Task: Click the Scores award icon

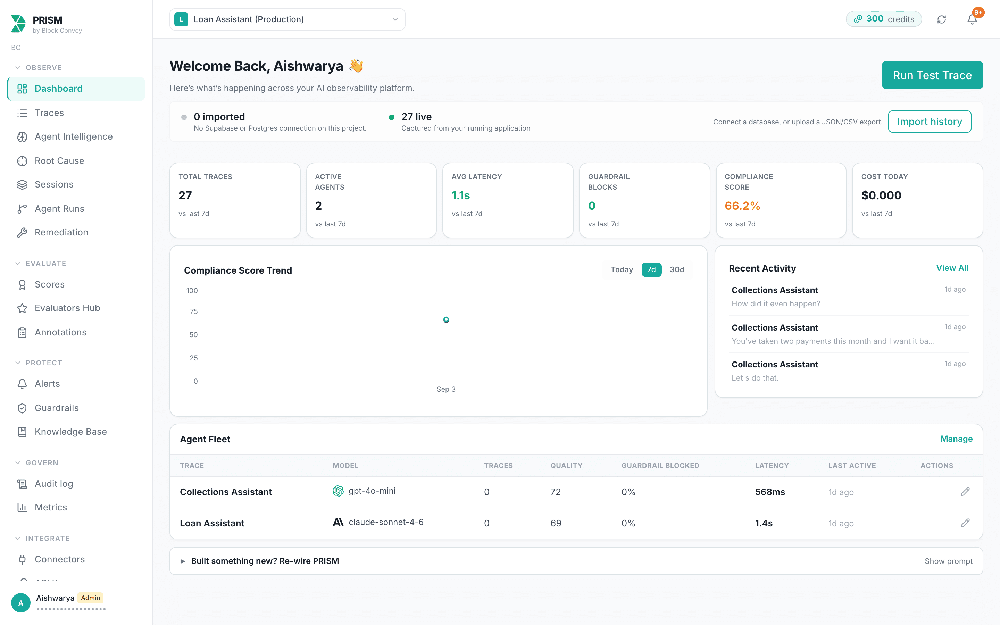Action: click(x=22, y=284)
